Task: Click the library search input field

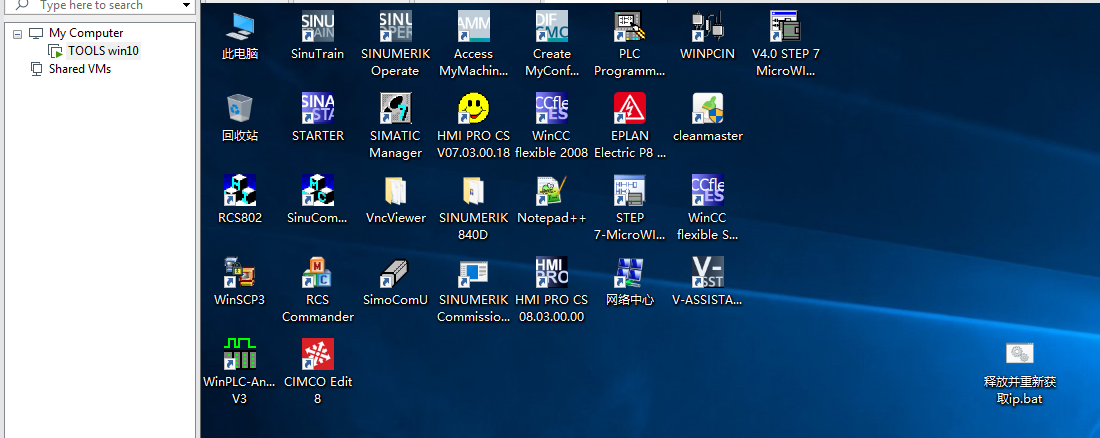Action: (x=100, y=6)
